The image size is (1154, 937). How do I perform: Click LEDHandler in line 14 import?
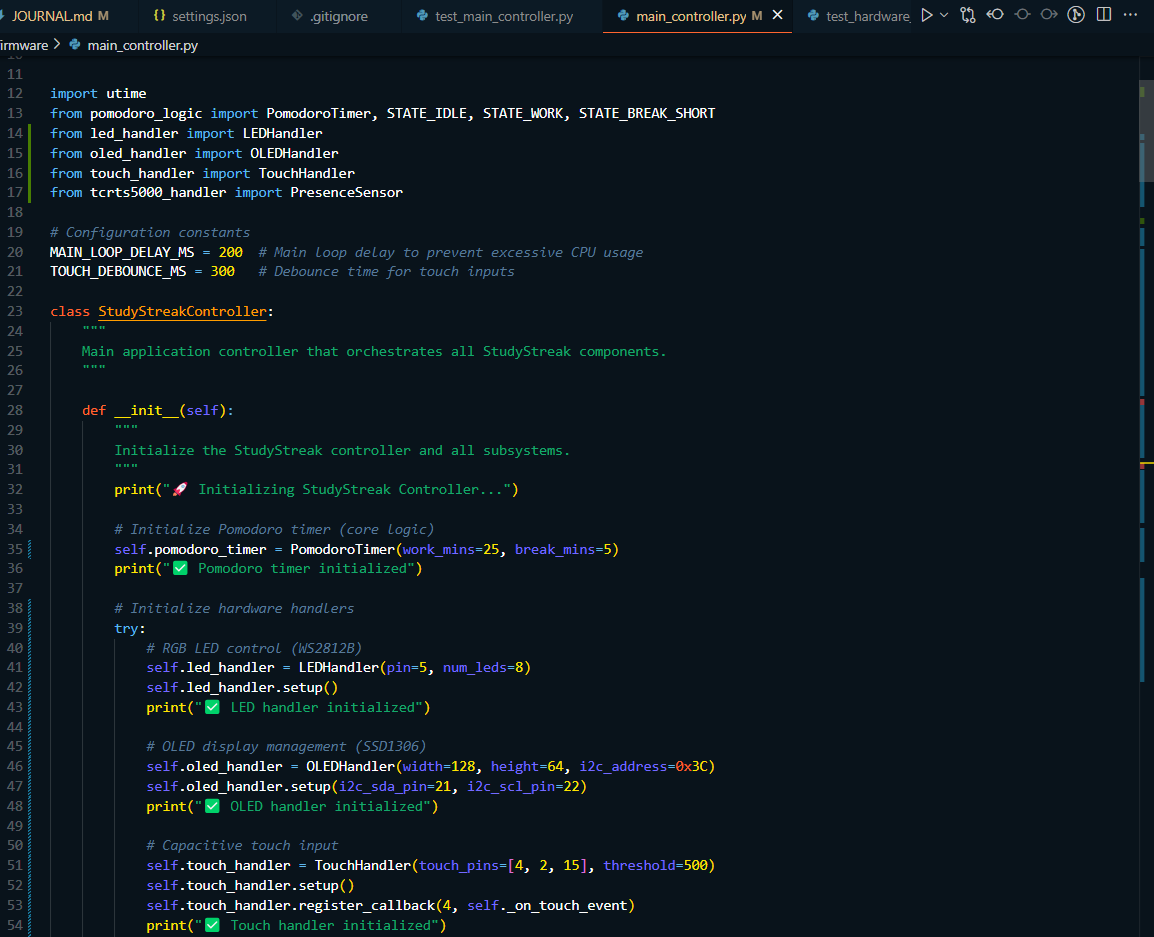click(x=283, y=133)
